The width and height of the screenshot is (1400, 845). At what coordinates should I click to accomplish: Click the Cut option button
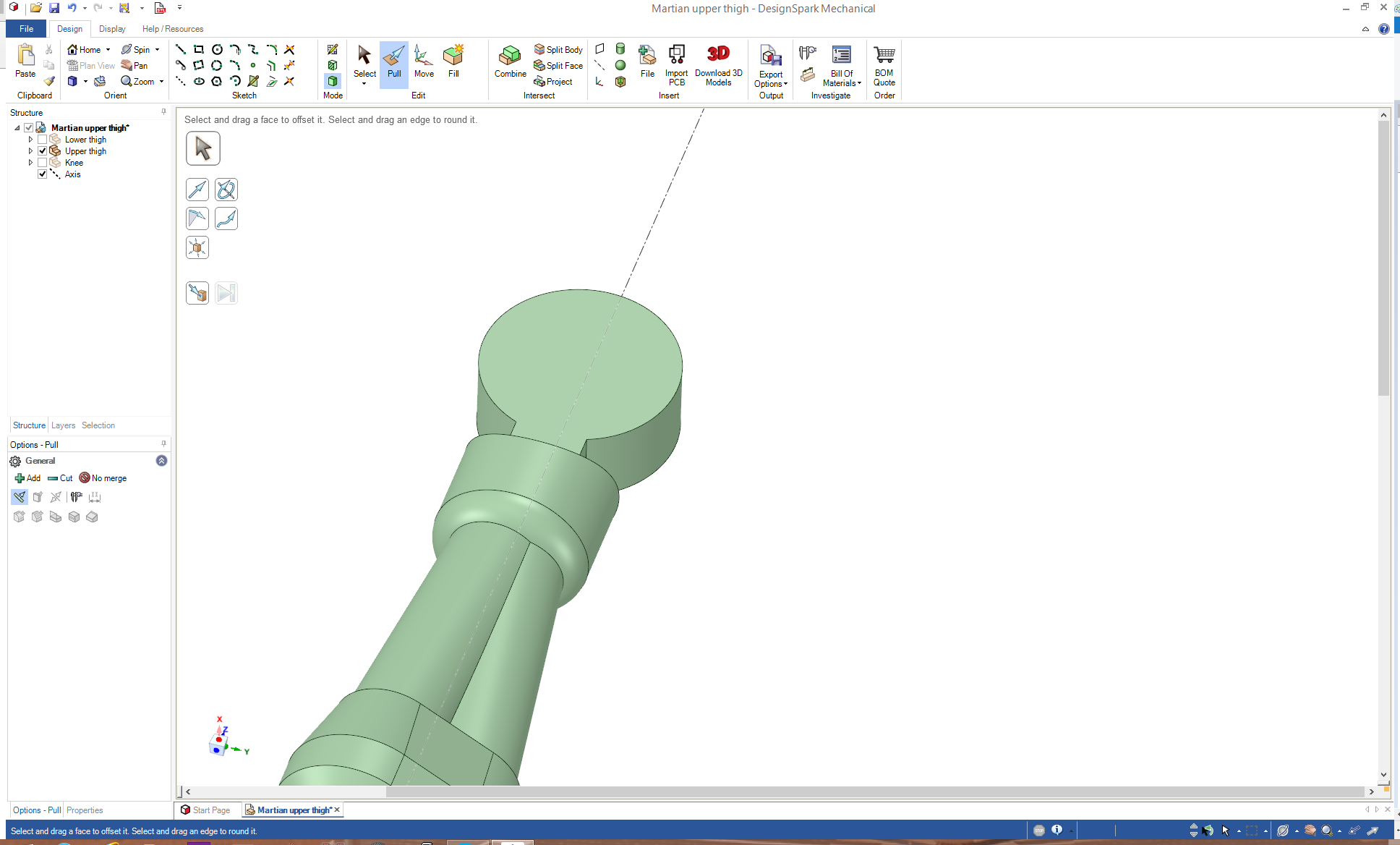(x=60, y=478)
